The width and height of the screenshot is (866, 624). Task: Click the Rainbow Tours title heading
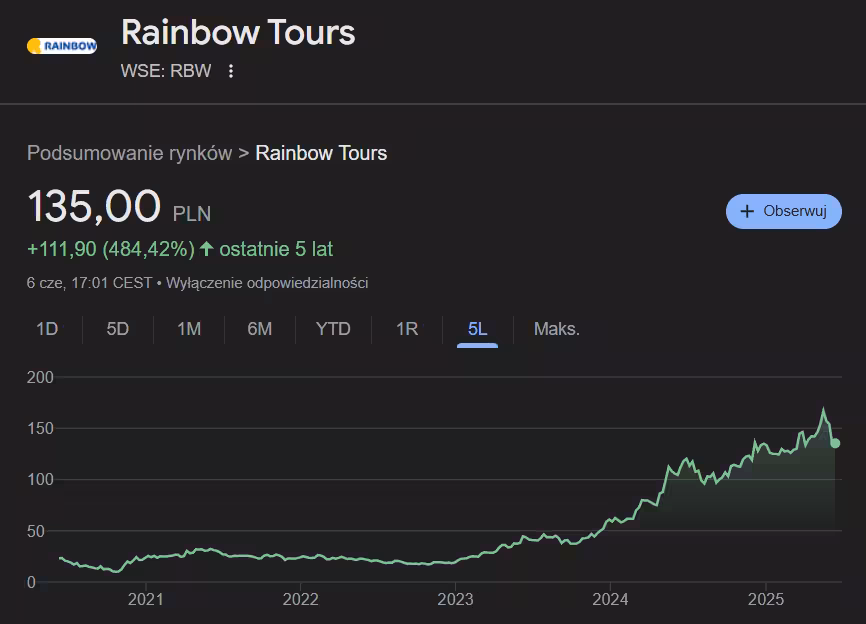click(x=238, y=33)
